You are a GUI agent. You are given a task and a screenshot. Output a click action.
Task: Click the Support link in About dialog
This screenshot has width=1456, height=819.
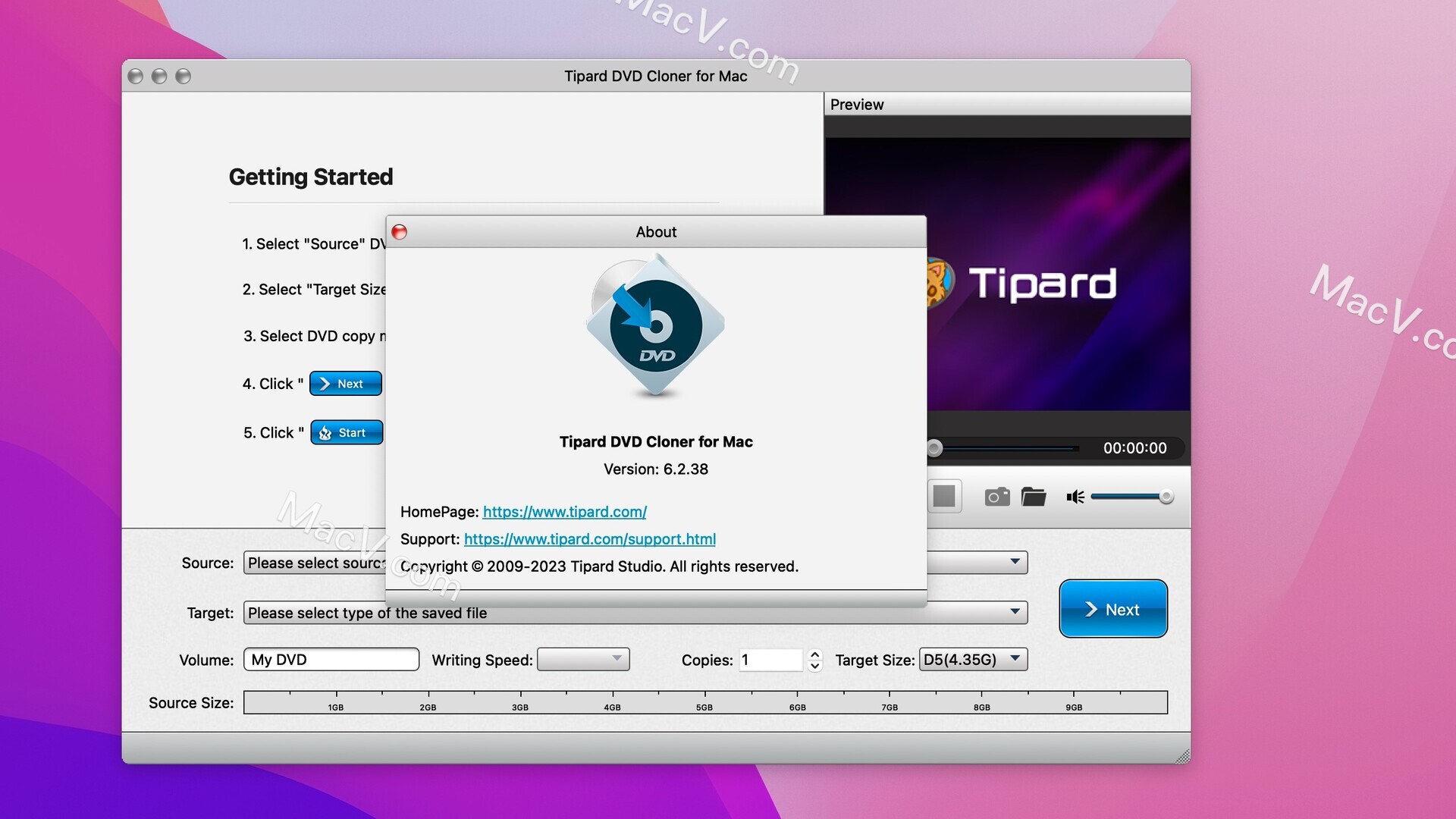click(x=590, y=538)
